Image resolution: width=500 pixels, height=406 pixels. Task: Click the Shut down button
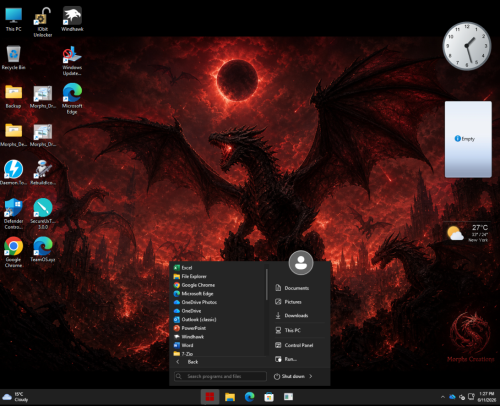click(x=289, y=376)
